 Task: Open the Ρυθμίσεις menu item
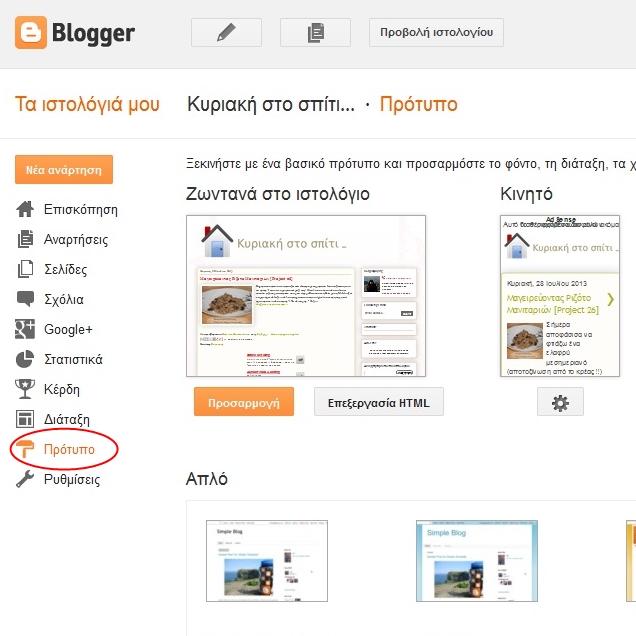point(72,479)
